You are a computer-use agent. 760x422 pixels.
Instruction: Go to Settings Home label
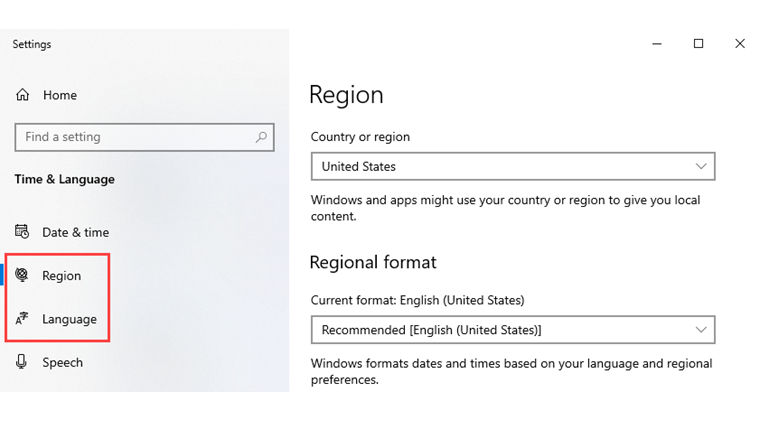point(60,95)
